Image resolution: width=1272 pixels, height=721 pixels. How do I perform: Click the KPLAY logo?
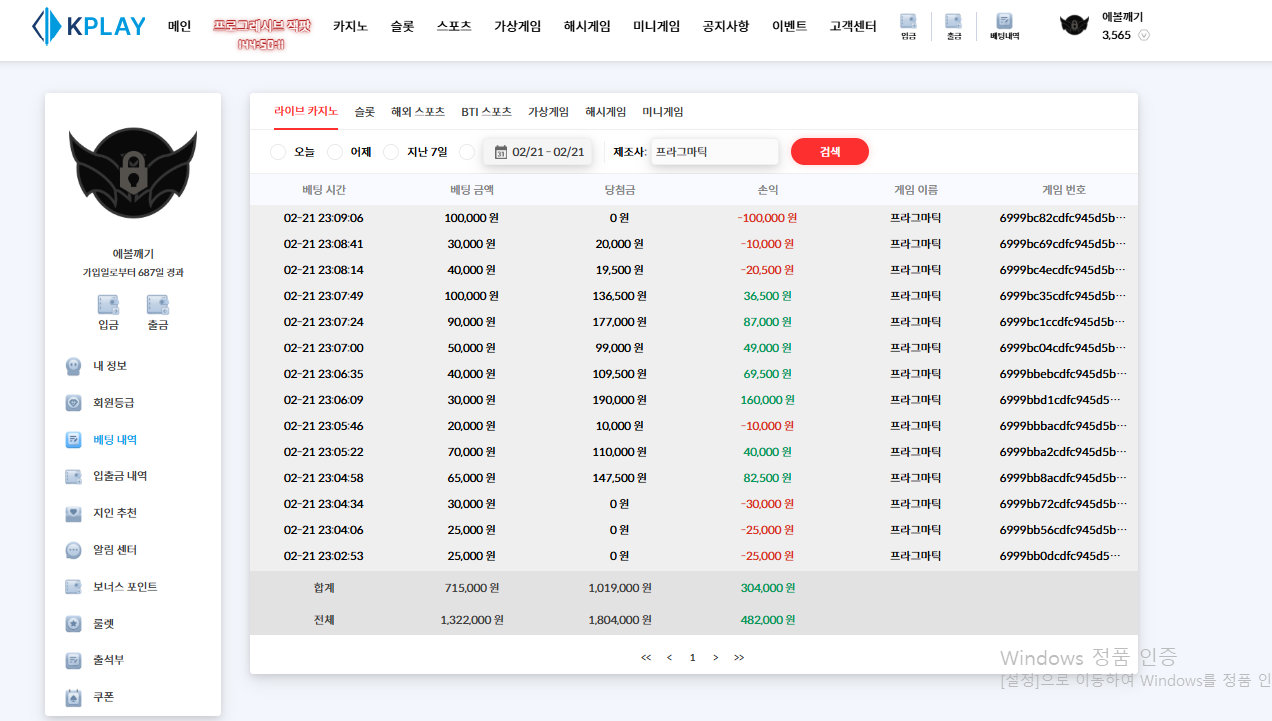[x=89, y=27]
